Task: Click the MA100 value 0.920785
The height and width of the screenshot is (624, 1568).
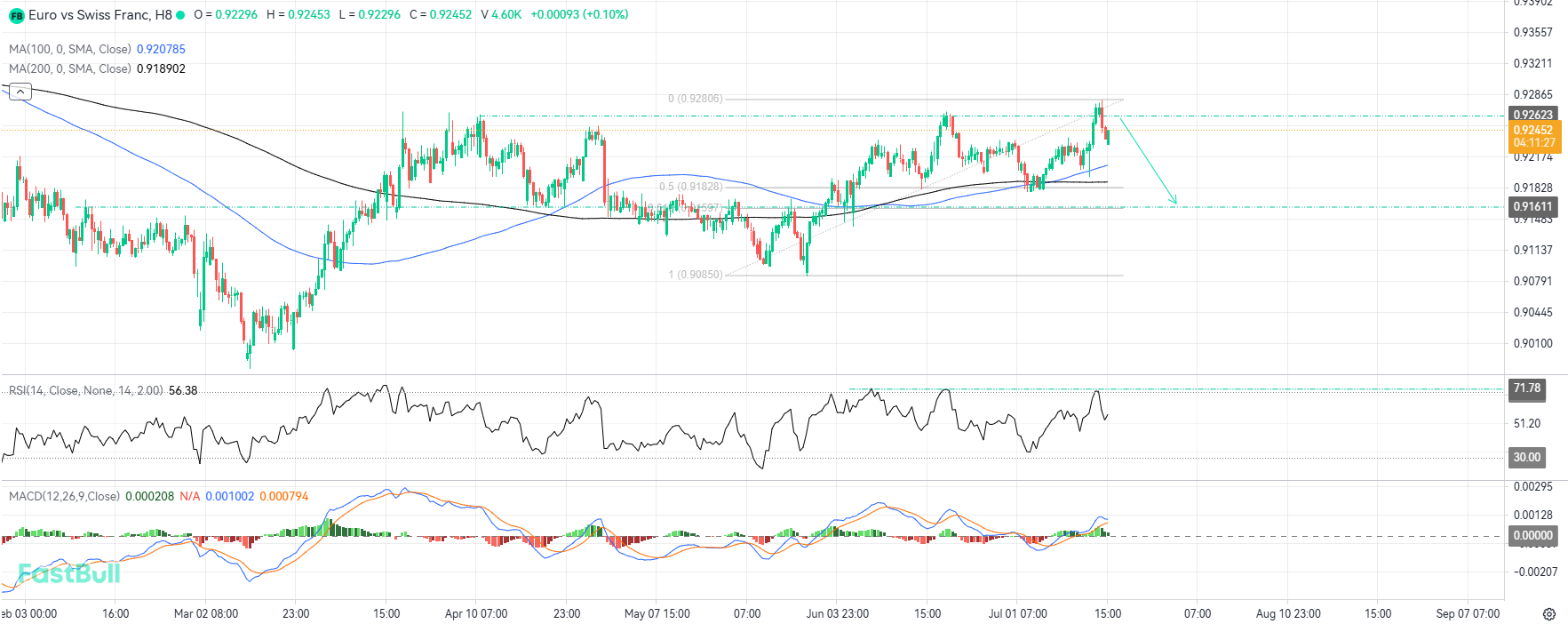Action: coord(161,49)
